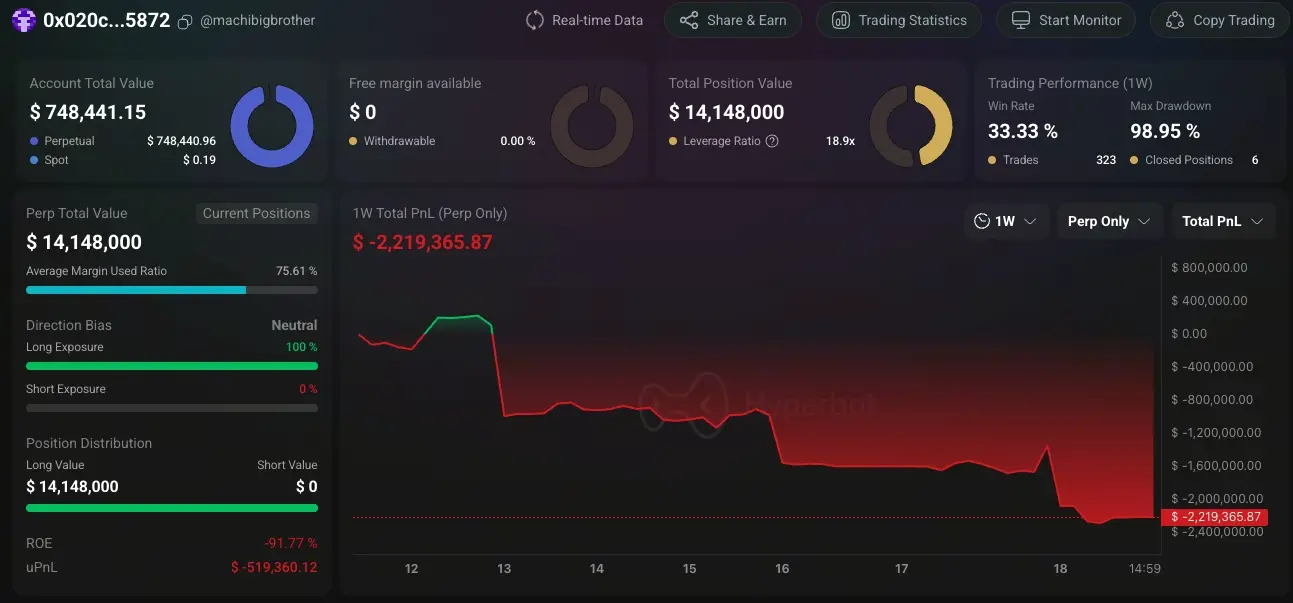The width and height of the screenshot is (1293, 603).
Task: Click the Share & Earn label
Action: click(x=747, y=20)
